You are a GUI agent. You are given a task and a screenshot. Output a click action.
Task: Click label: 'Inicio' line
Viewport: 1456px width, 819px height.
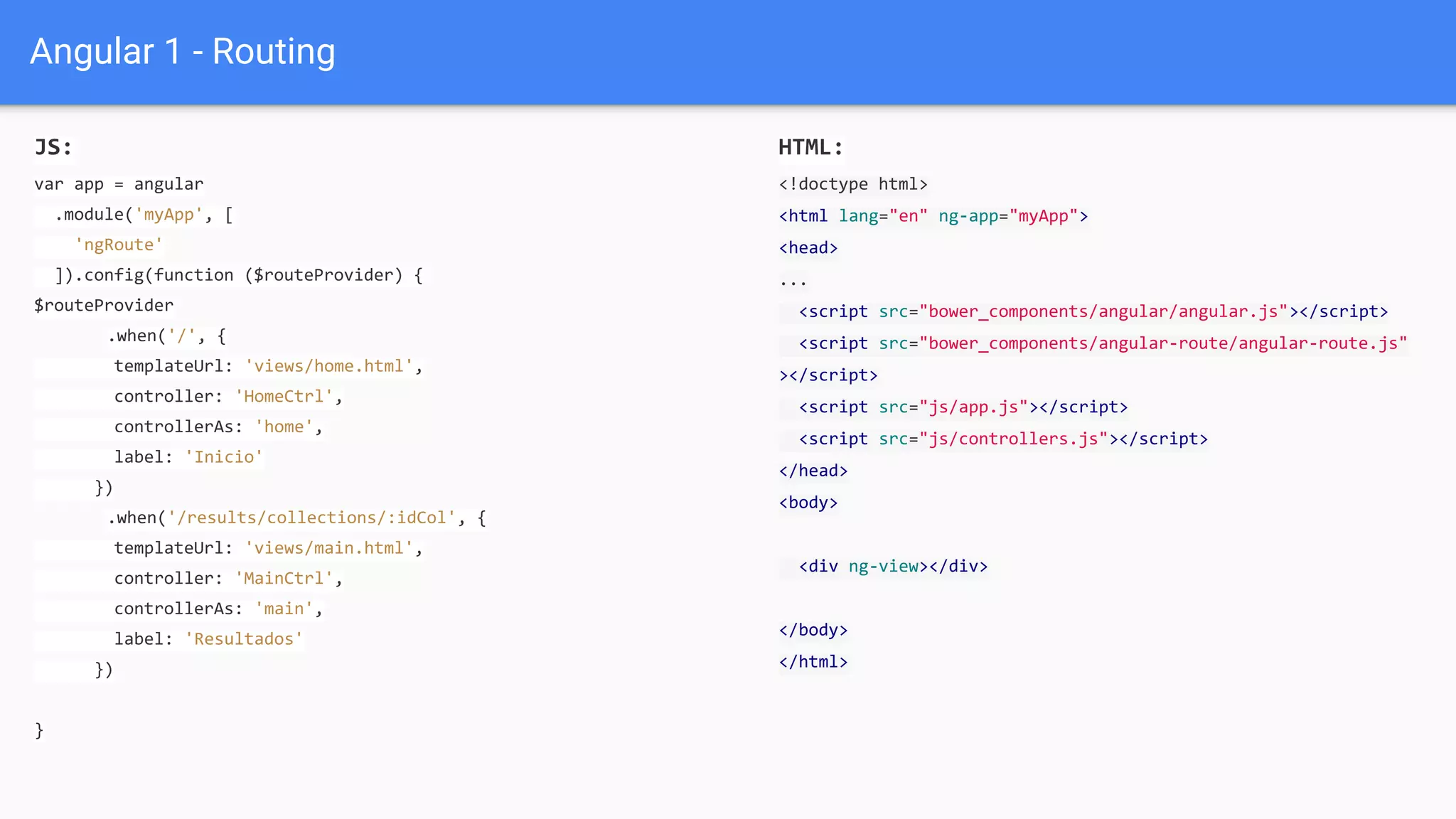tap(188, 457)
